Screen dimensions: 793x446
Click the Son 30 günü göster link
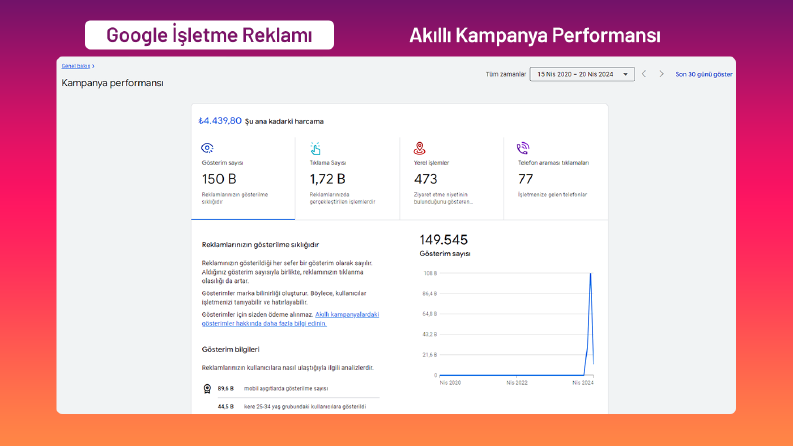pos(704,74)
